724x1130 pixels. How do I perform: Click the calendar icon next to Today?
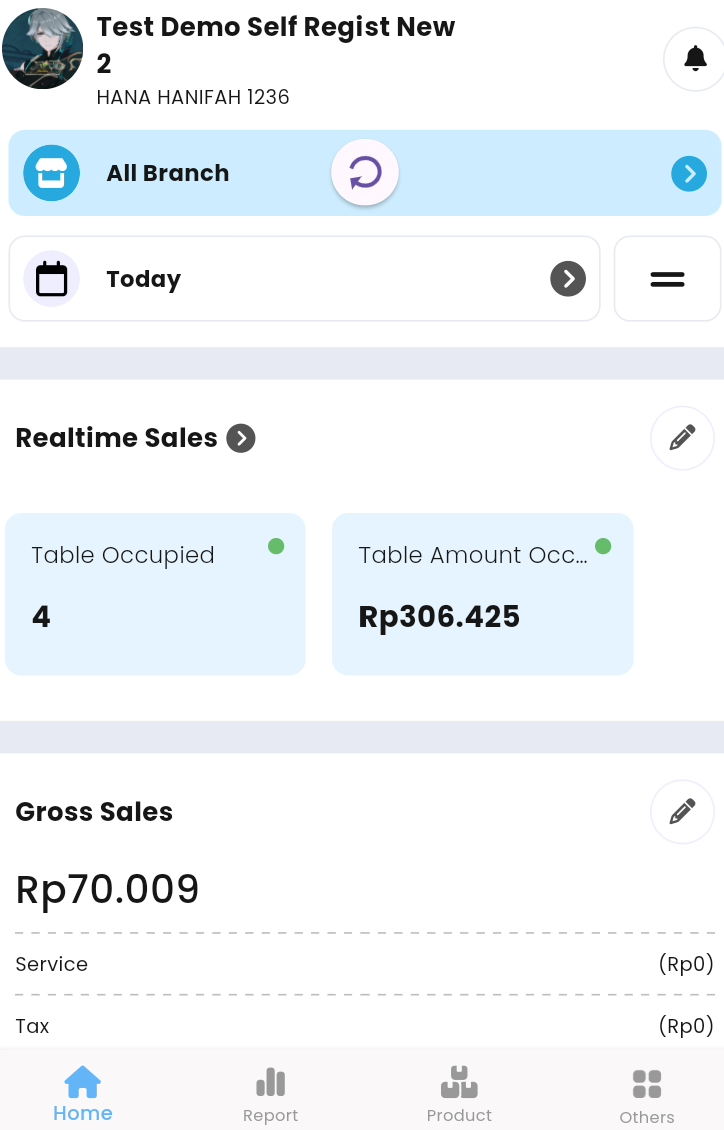(51, 279)
